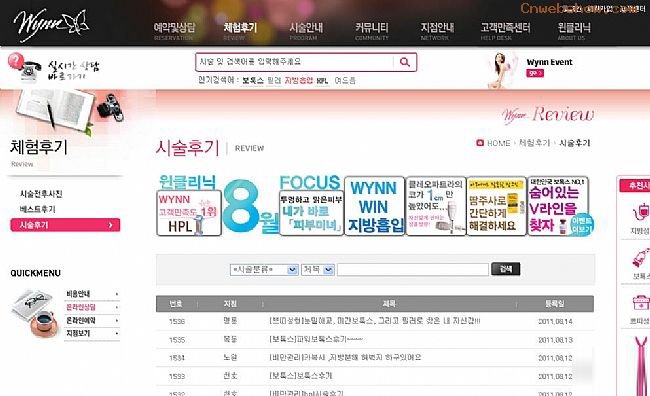Click the review search text field
The image size is (650, 396).
point(413,270)
